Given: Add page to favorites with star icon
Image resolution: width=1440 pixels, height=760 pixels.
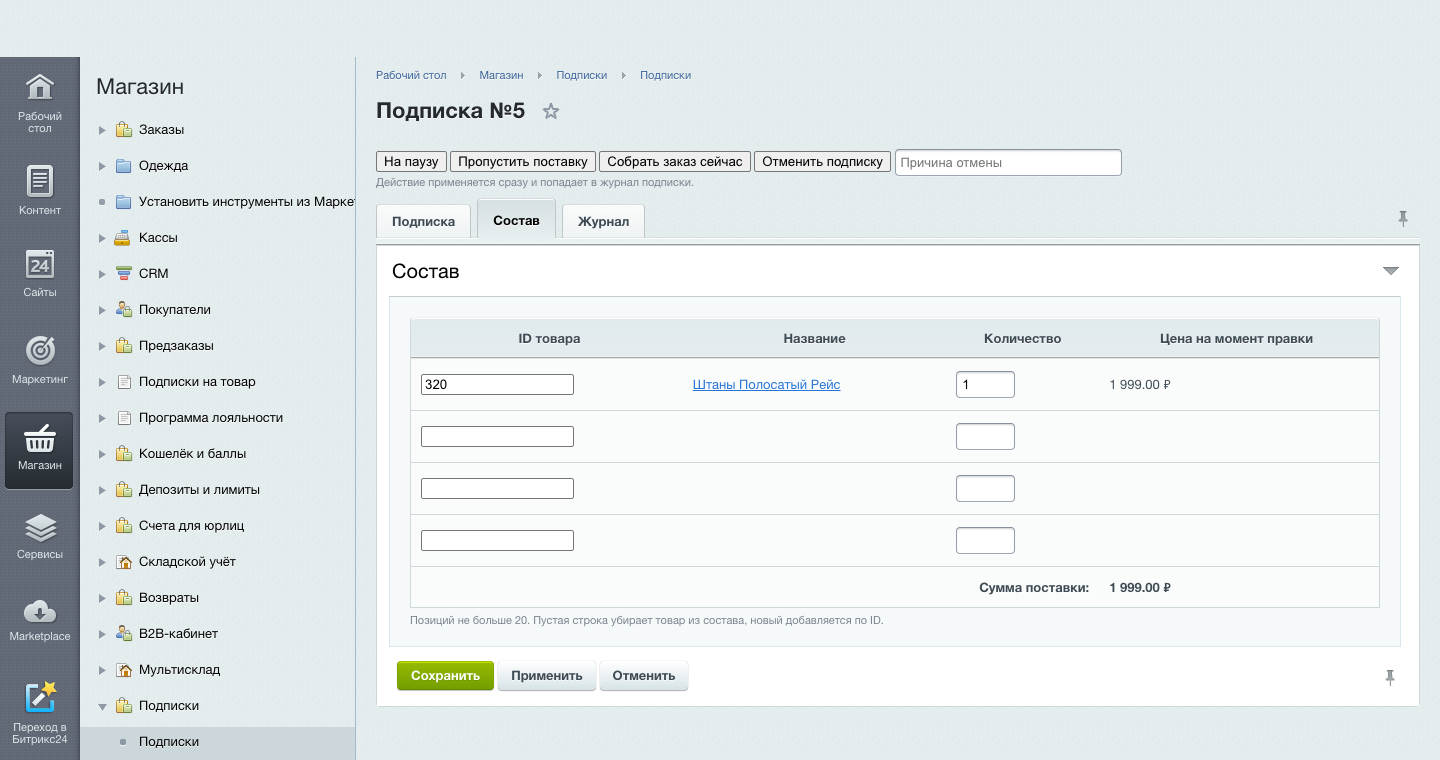Looking at the screenshot, I should pos(550,111).
